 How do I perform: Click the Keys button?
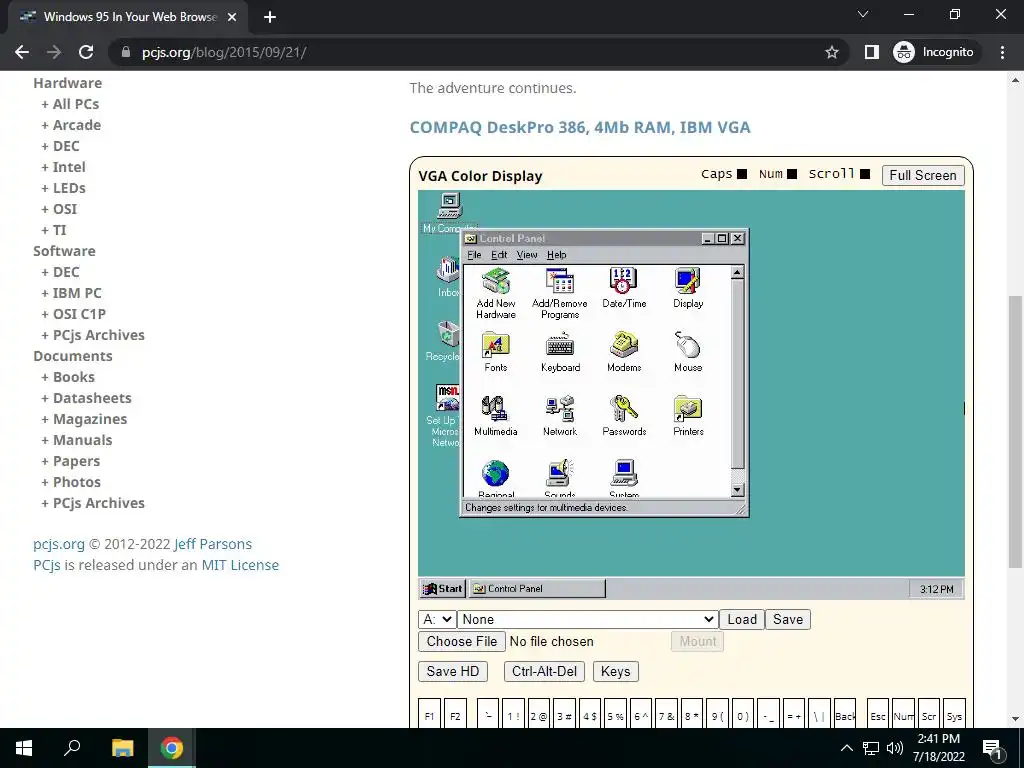pos(615,671)
